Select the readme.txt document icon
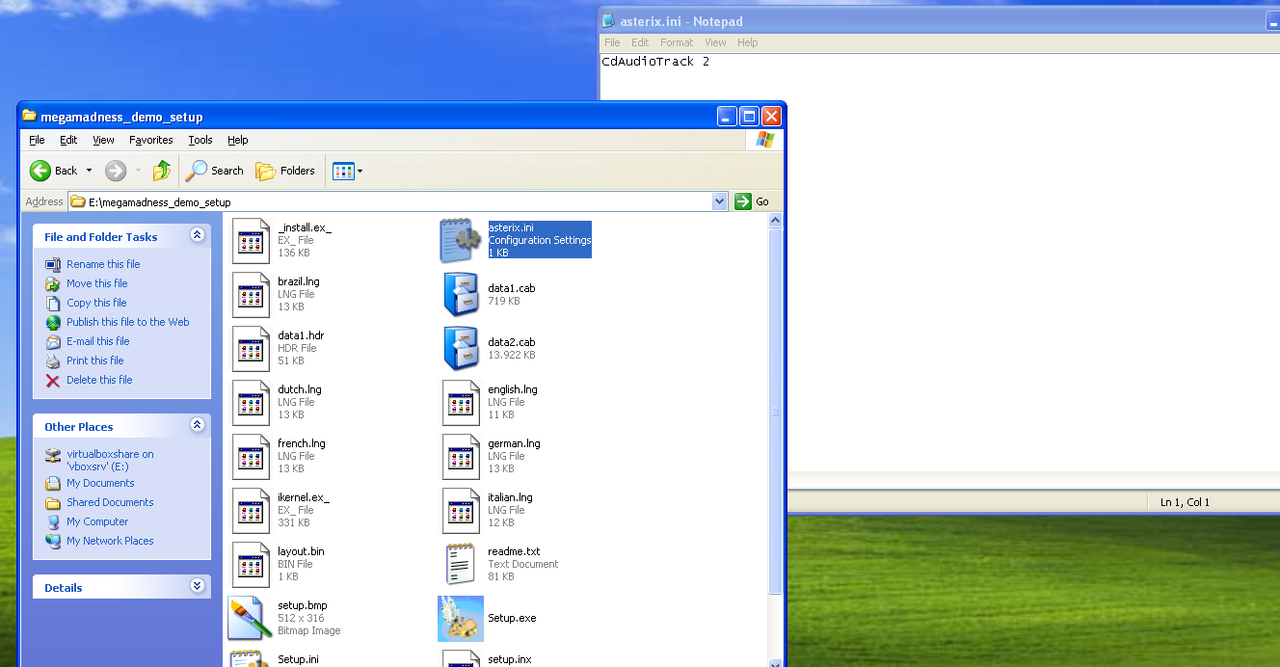1280x667 pixels. click(x=460, y=565)
